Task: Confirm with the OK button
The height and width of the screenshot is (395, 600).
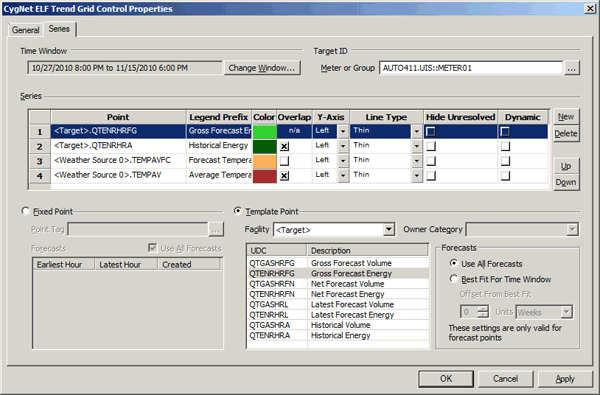Action: tap(446, 379)
